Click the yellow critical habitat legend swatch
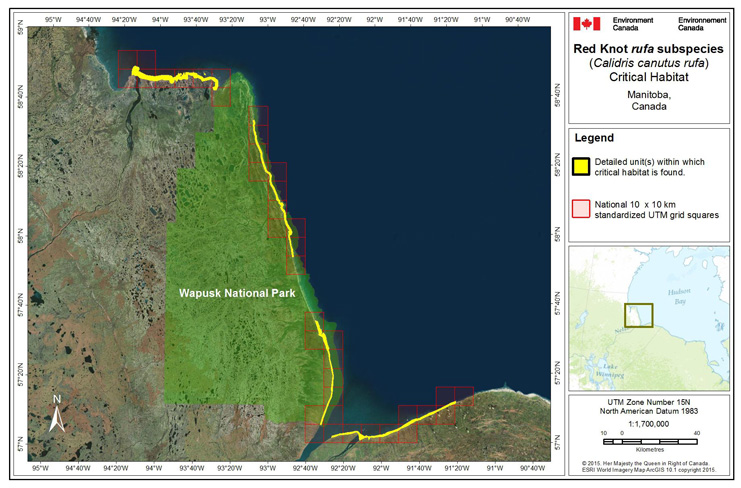The width and height of the screenshot is (741, 488). click(x=579, y=166)
